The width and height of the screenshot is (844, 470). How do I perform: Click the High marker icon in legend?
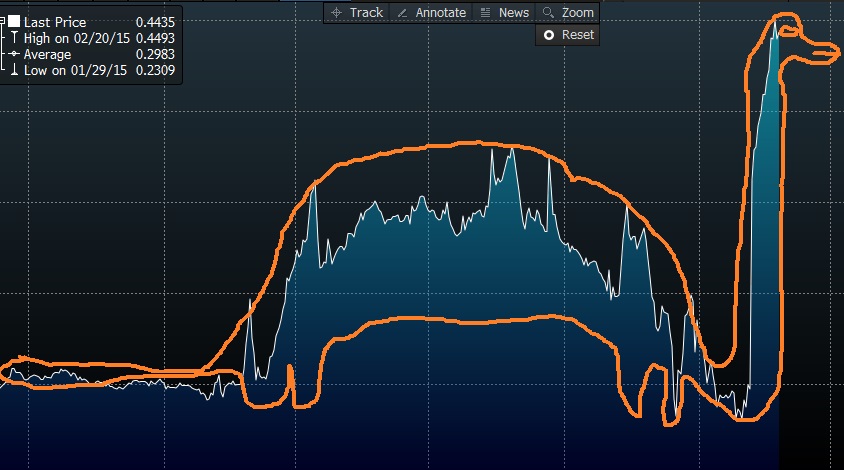[15, 38]
